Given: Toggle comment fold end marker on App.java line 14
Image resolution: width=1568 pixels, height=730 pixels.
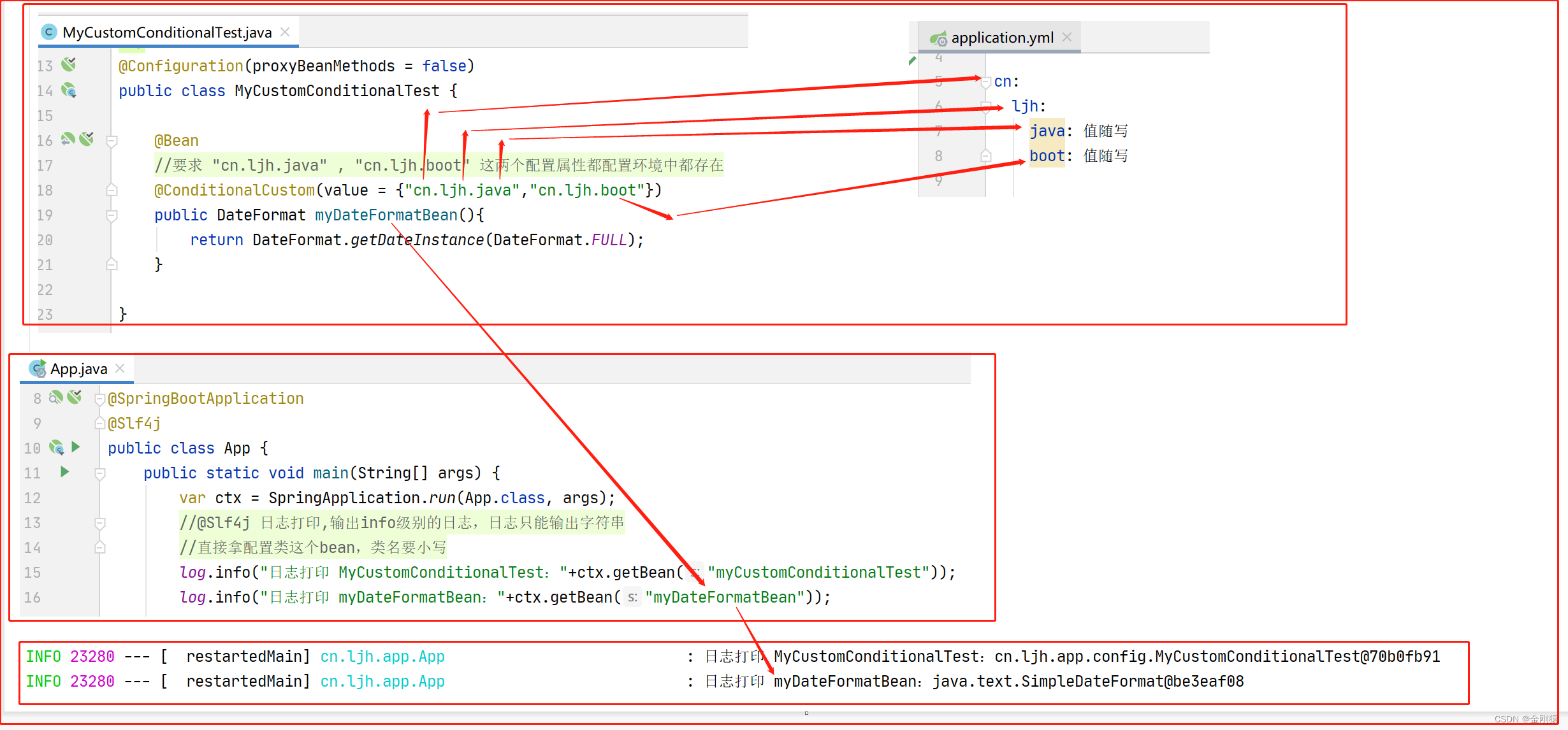Looking at the screenshot, I should tap(99, 547).
